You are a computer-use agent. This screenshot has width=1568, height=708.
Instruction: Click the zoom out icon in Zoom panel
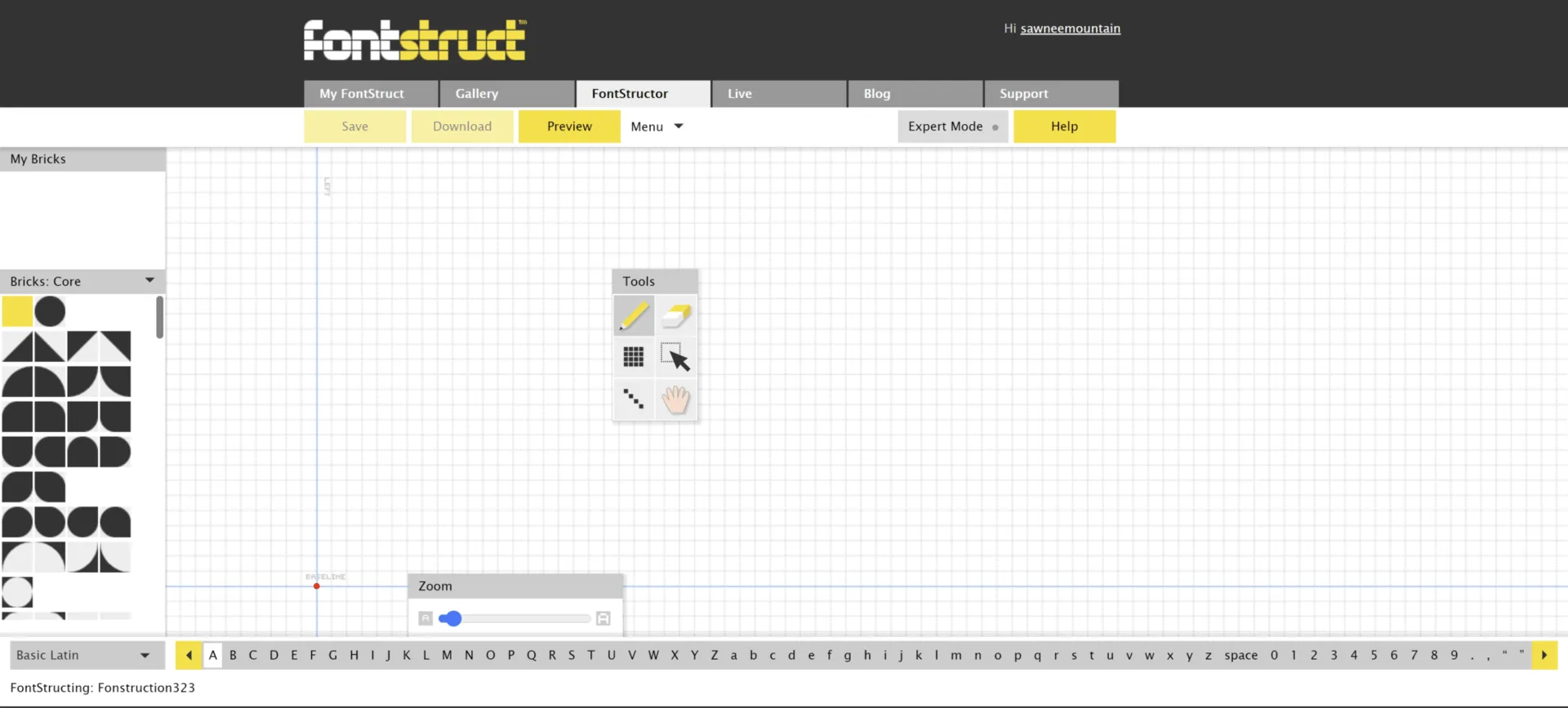coord(425,618)
